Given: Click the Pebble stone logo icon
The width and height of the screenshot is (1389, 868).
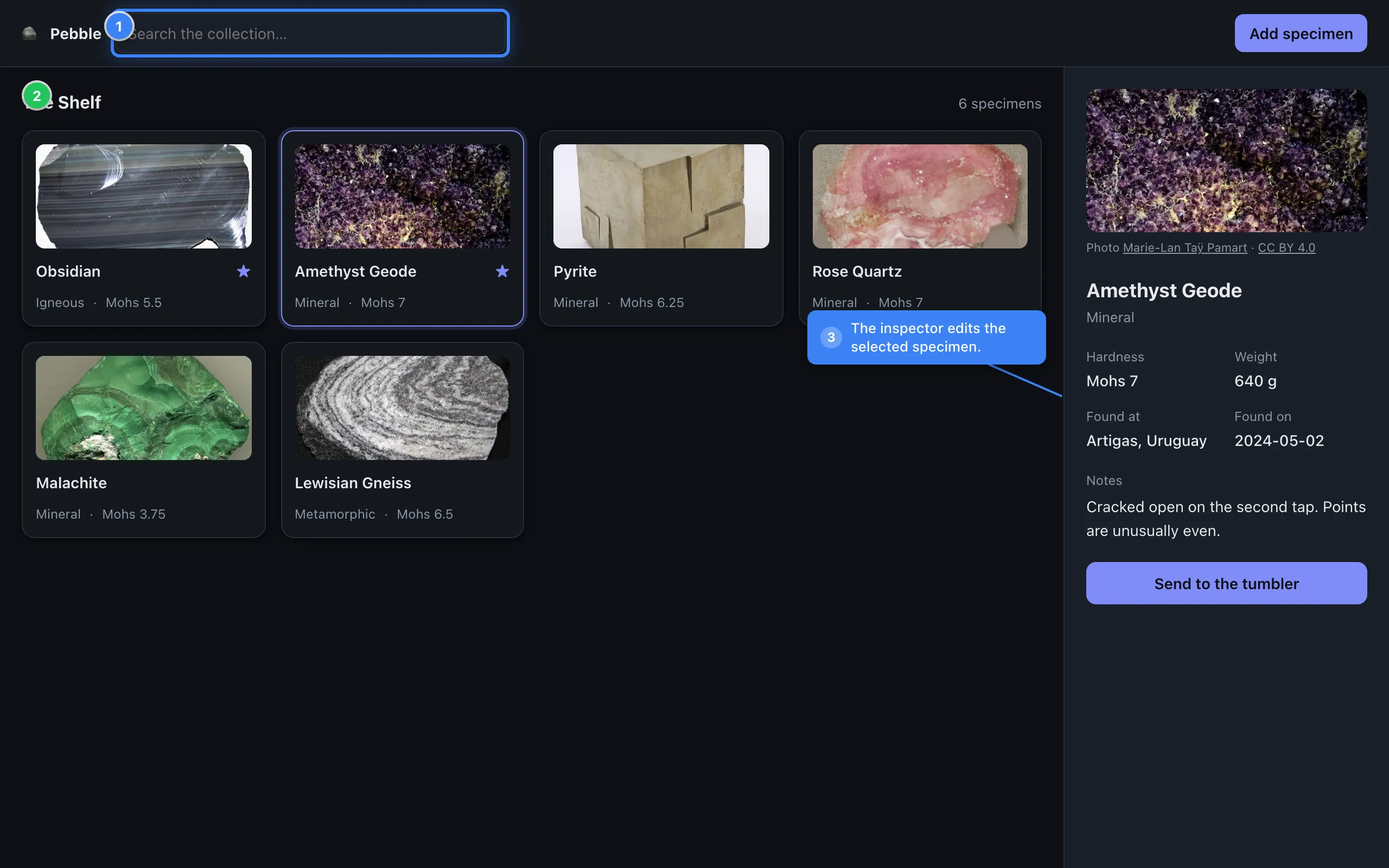Looking at the screenshot, I should [29, 33].
